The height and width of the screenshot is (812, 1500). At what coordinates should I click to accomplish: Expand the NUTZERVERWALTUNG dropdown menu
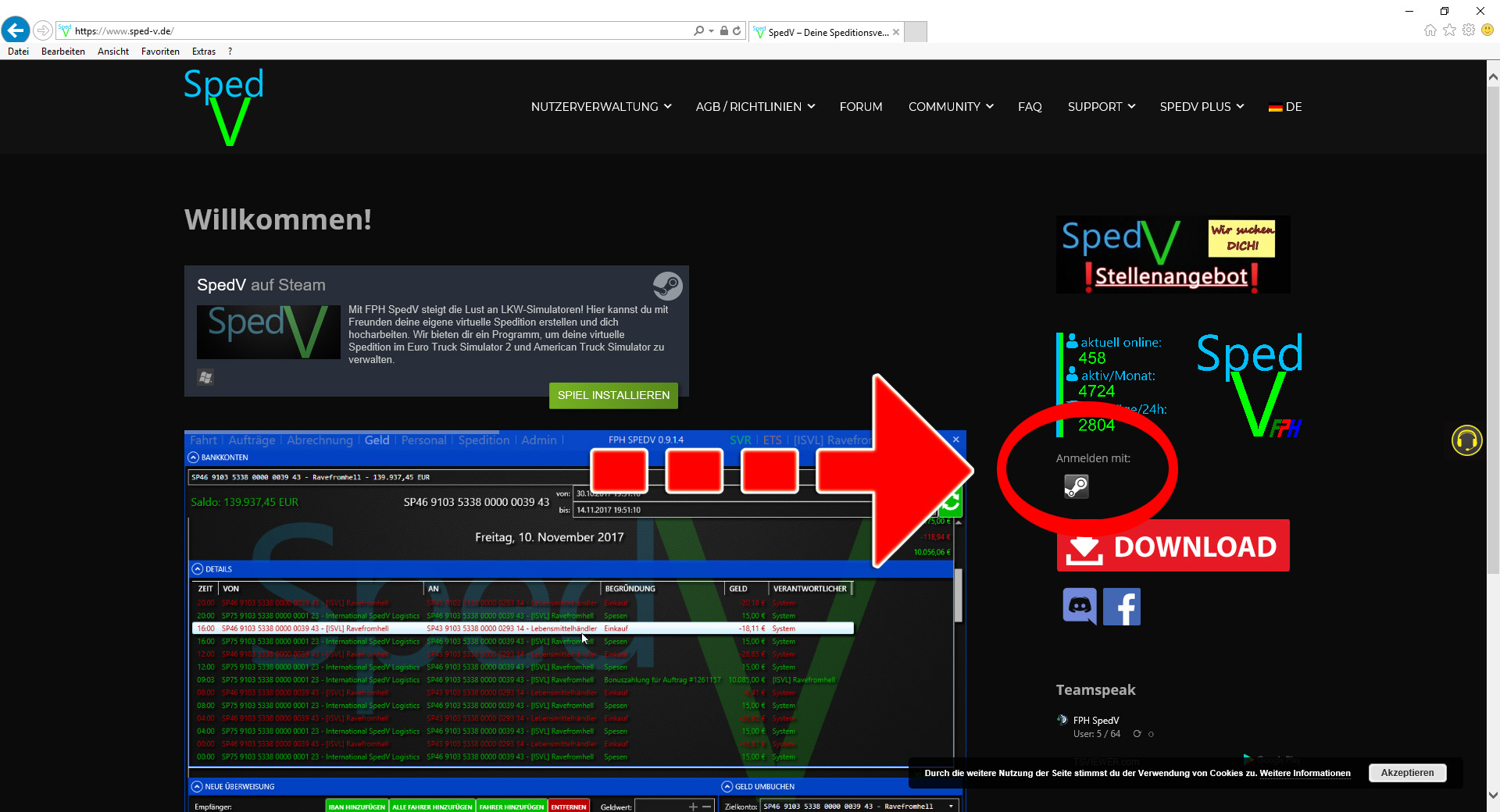point(601,107)
